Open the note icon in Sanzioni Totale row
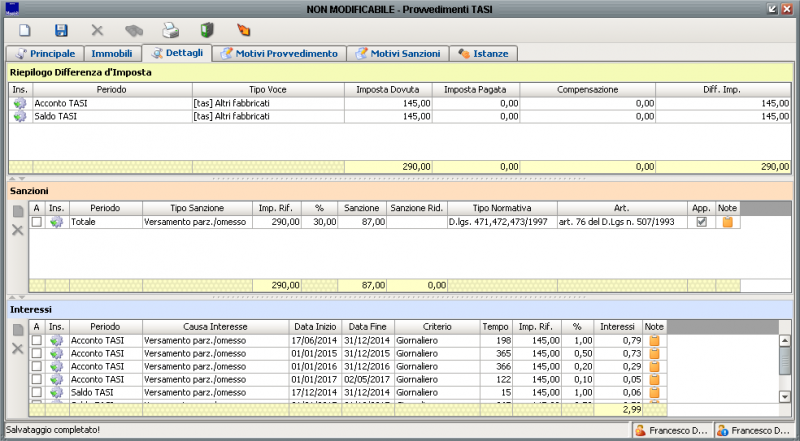 click(727, 222)
